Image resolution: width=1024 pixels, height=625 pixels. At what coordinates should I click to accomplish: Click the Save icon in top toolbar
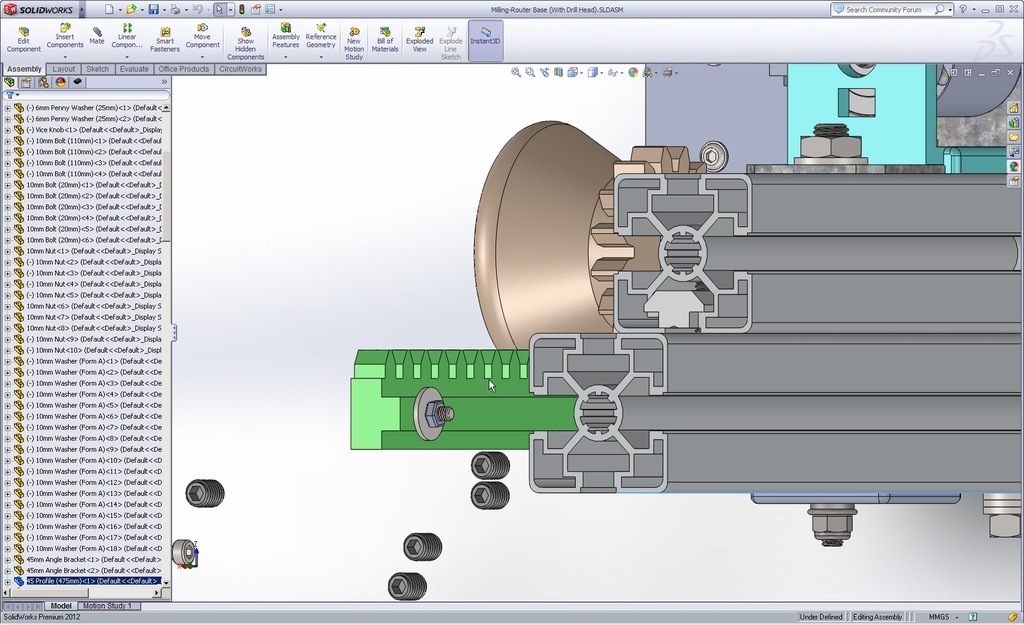(153, 9)
